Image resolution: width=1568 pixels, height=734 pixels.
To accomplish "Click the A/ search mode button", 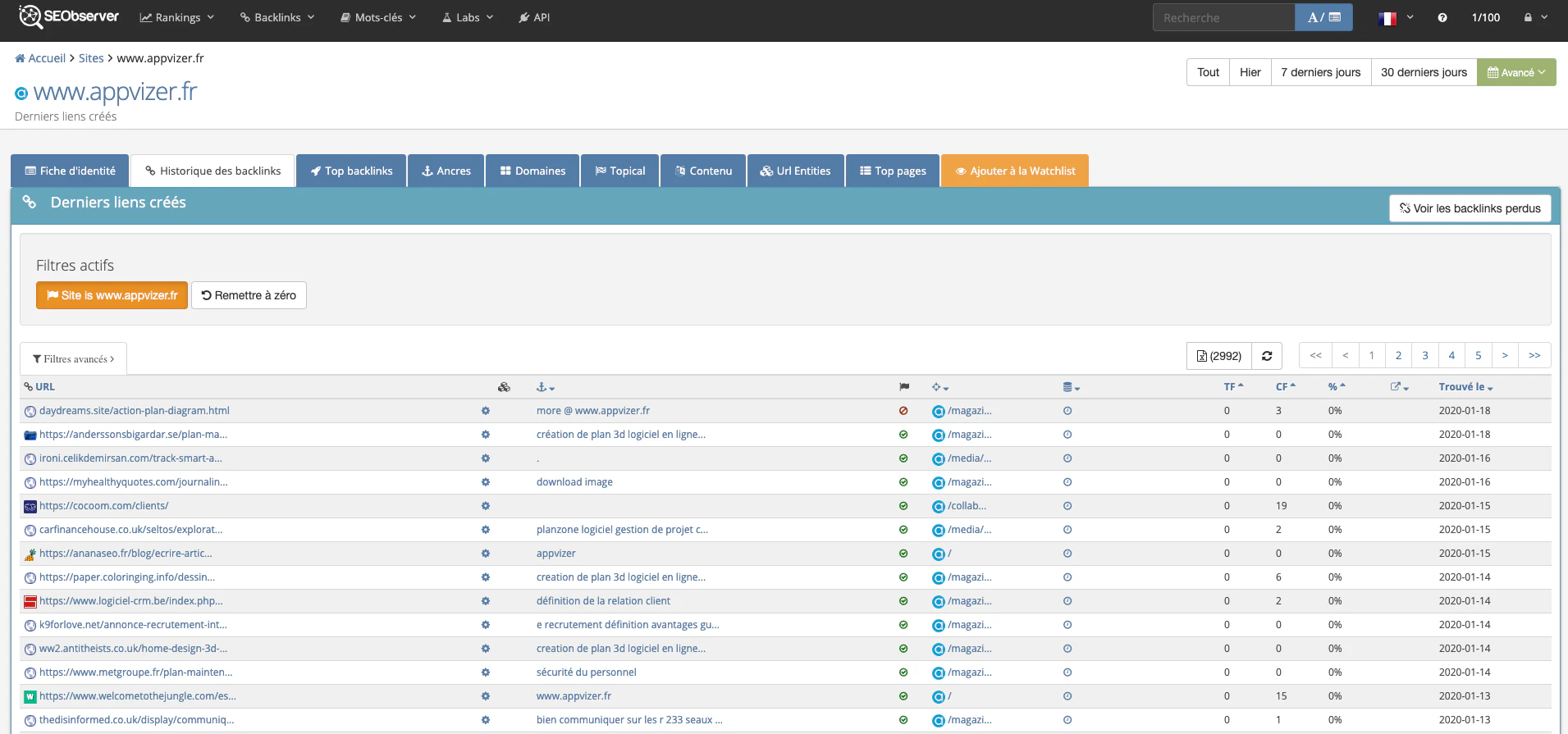I will [x=1323, y=17].
